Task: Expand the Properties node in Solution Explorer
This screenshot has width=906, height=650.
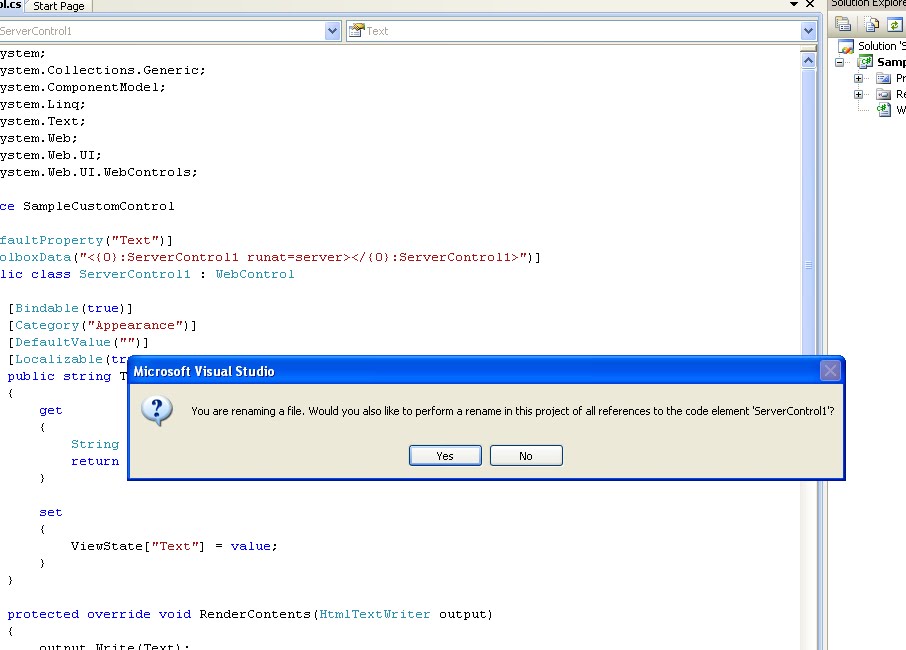Action: point(857,78)
